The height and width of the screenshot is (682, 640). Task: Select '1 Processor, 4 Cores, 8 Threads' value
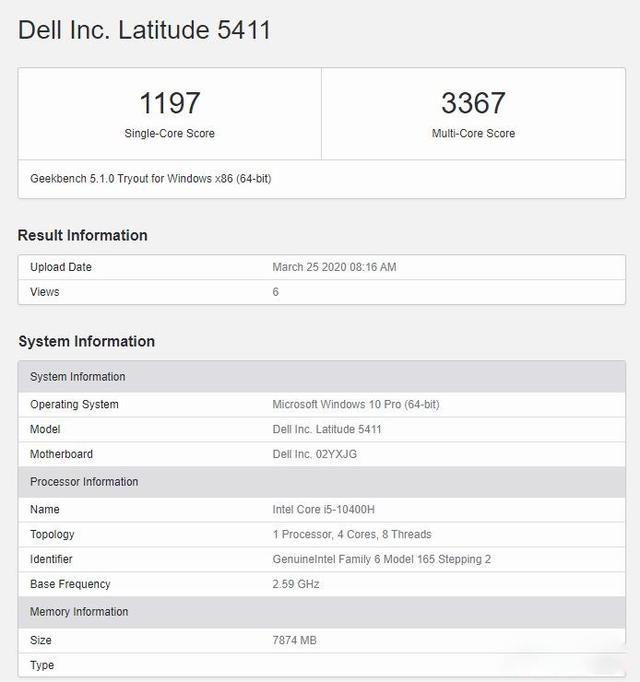352,535
